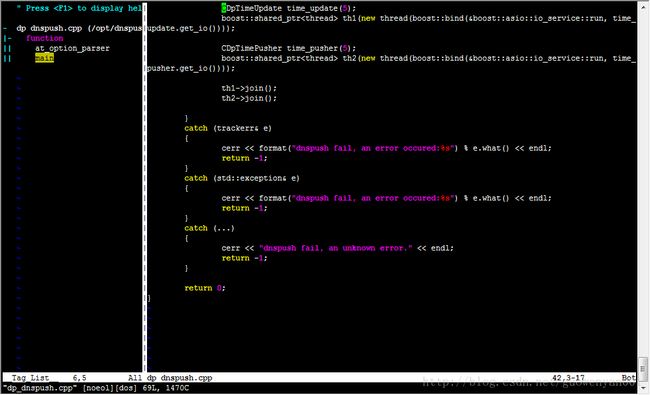Click return -1 under catch (...)

pos(244,258)
